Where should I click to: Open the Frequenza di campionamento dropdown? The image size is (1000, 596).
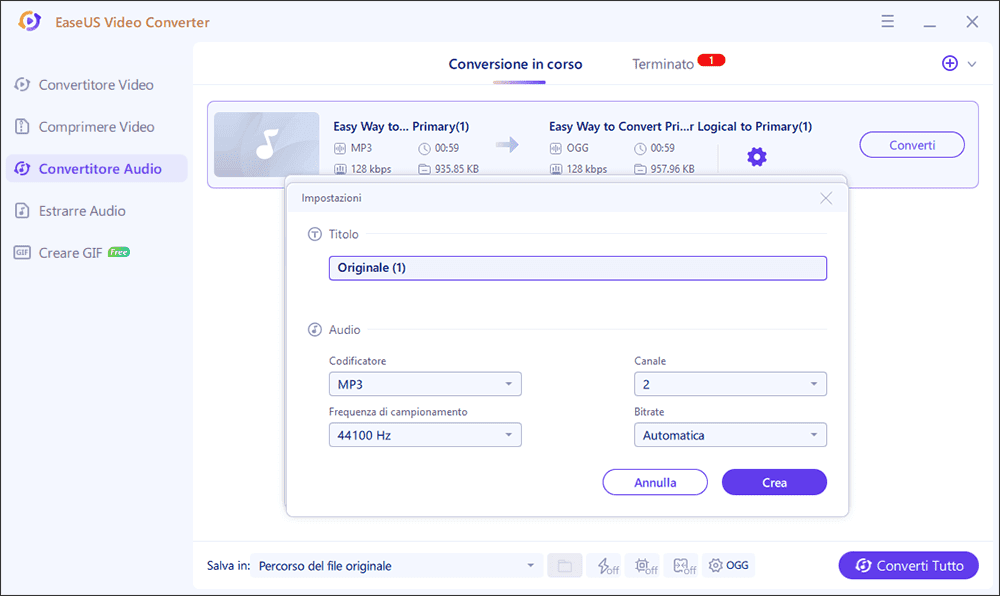pos(425,435)
